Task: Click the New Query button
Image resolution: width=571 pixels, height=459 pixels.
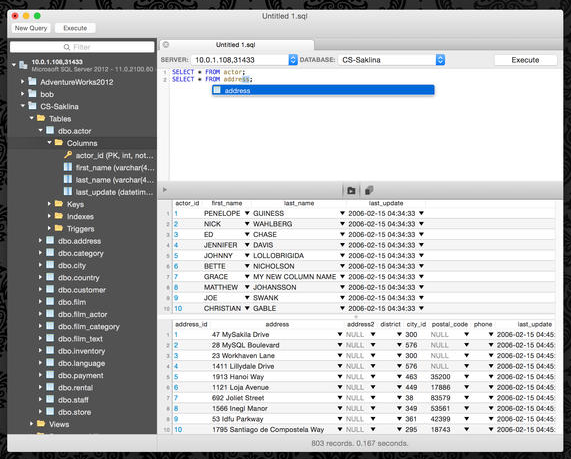Action: pos(31,28)
